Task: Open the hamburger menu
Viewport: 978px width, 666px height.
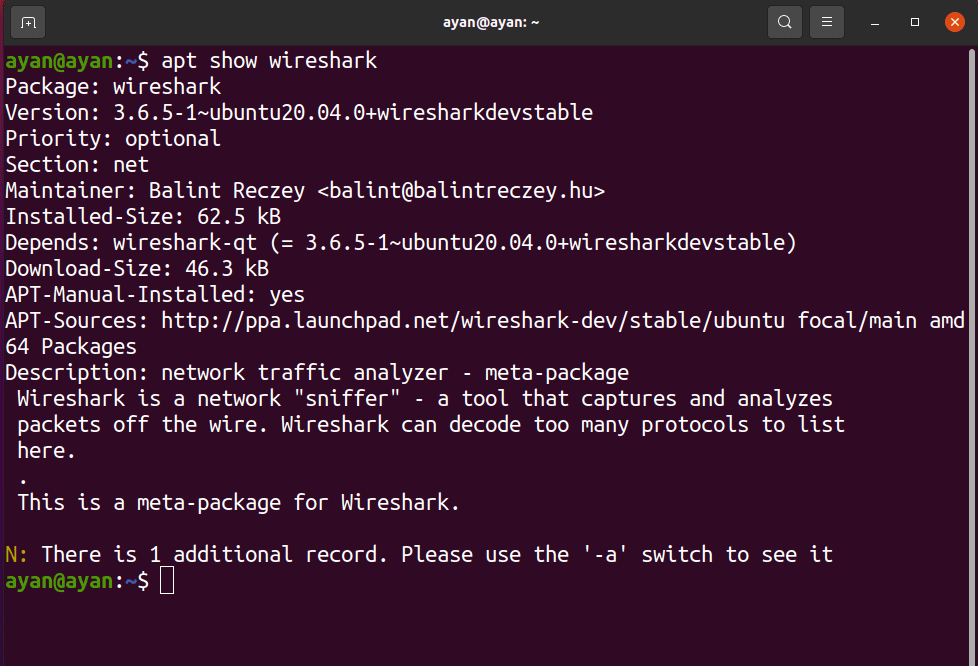Action: (826, 22)
